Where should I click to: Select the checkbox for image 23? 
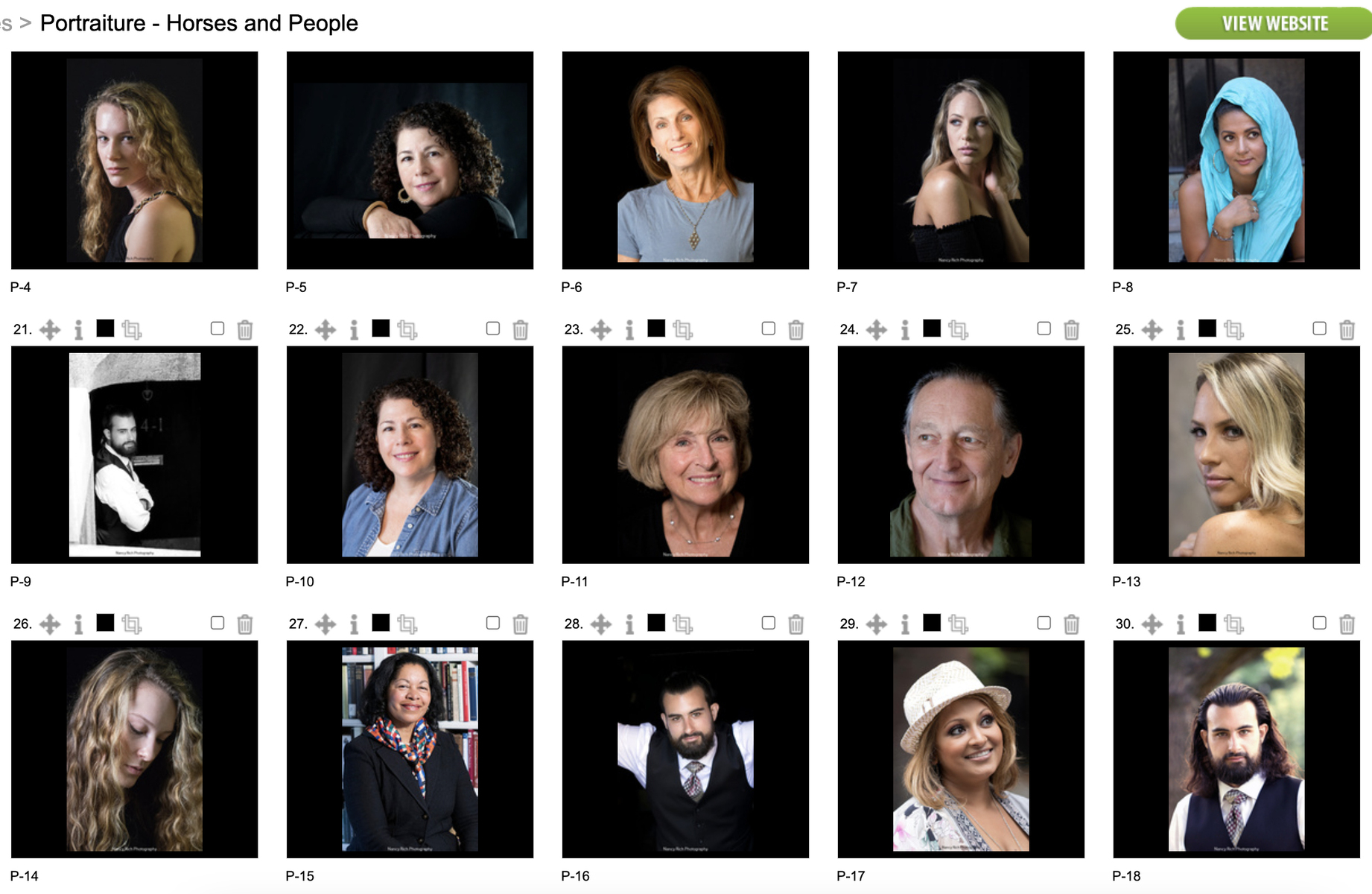[769, 329]
